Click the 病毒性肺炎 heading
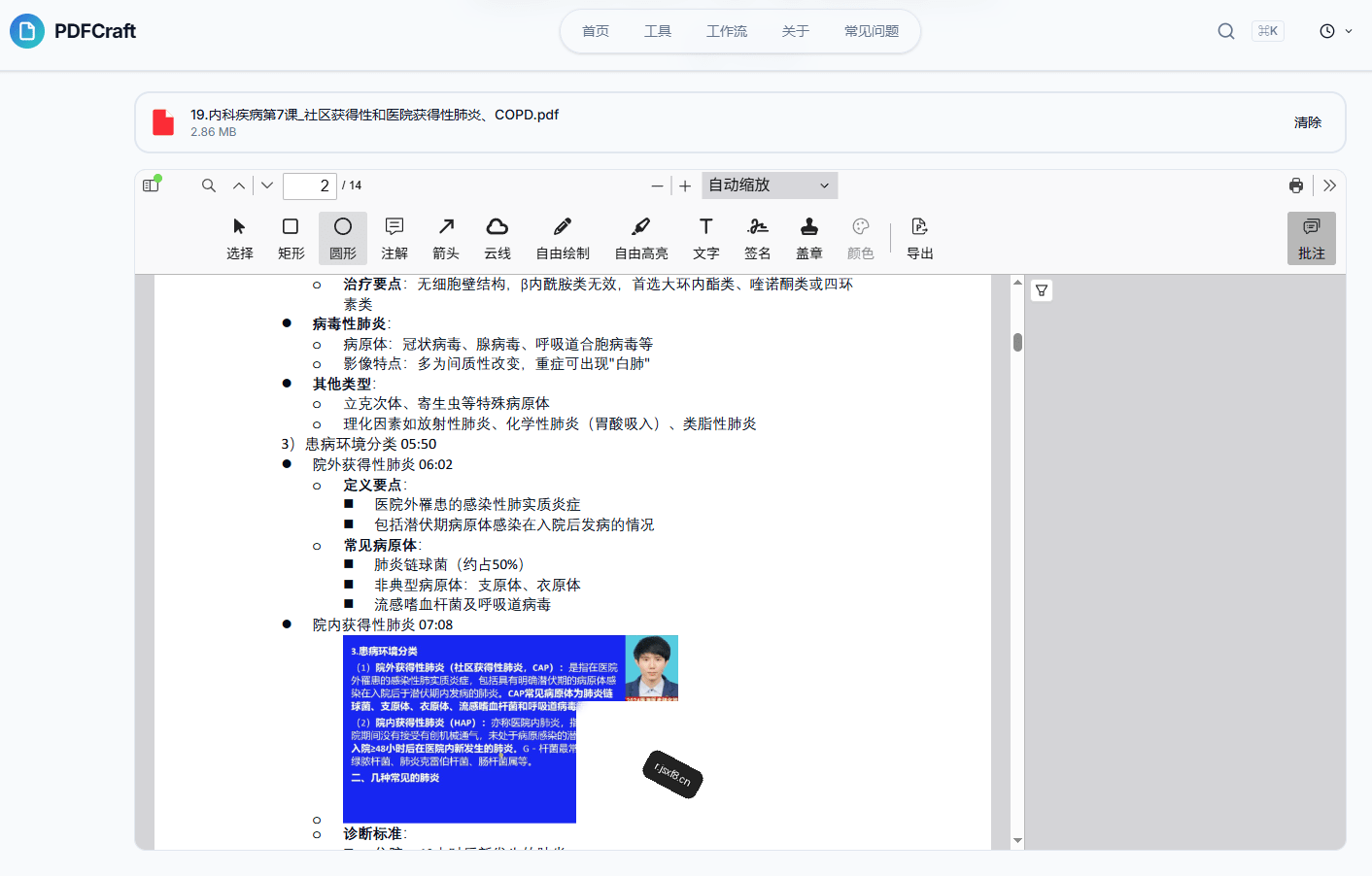This screenshot has height=876, width=1372. coord(350,324)
